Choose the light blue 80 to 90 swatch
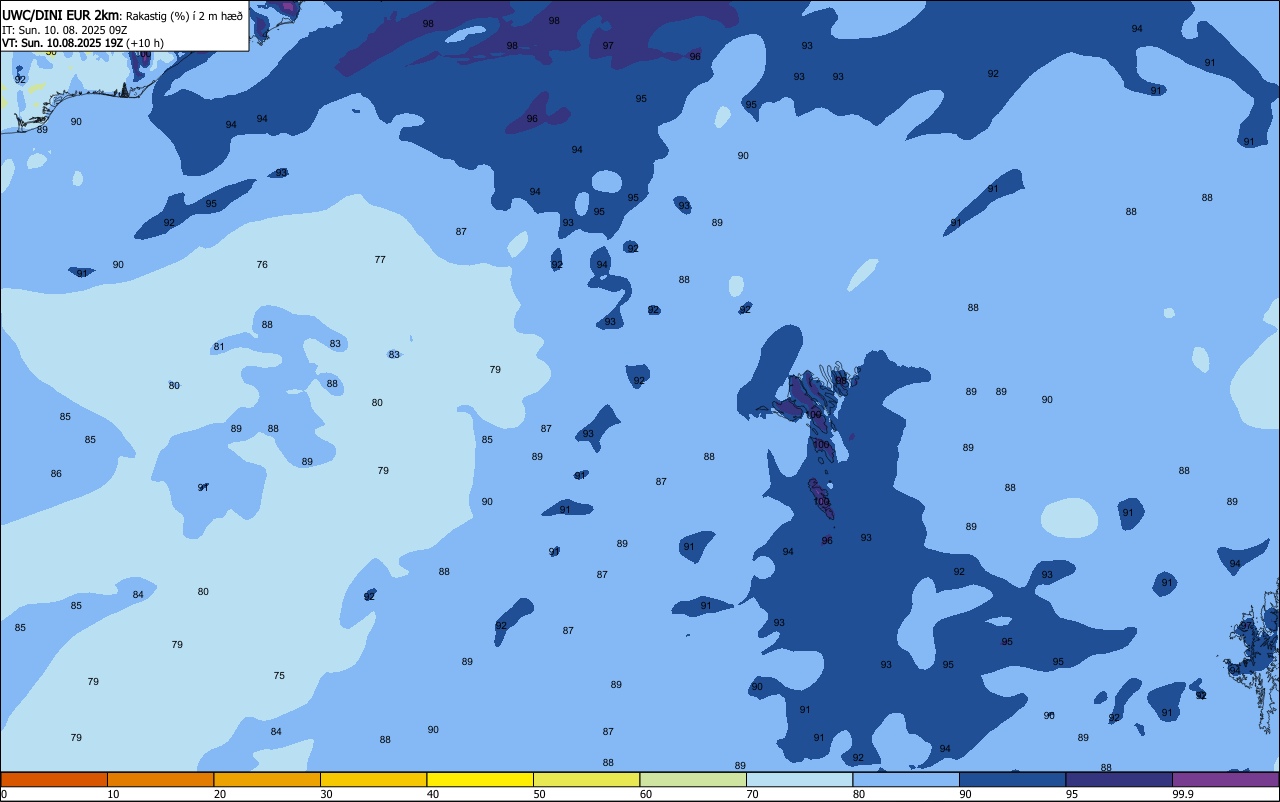 (x=906, y=779)
